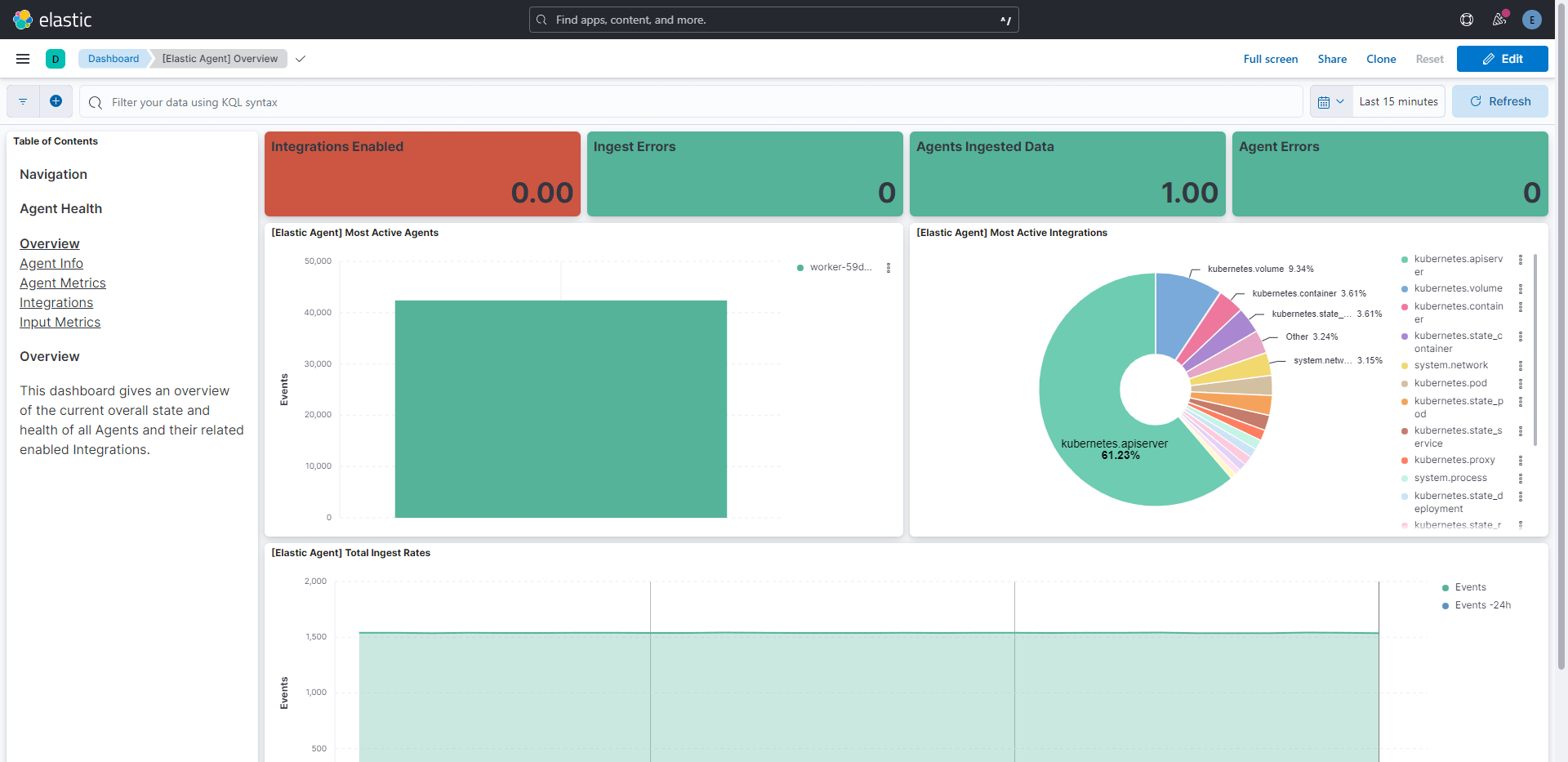Viewport: 1568px width, 762px height.
Task: Click the Navigation heading
Action: pyautogui.click(x=53, y=175)
